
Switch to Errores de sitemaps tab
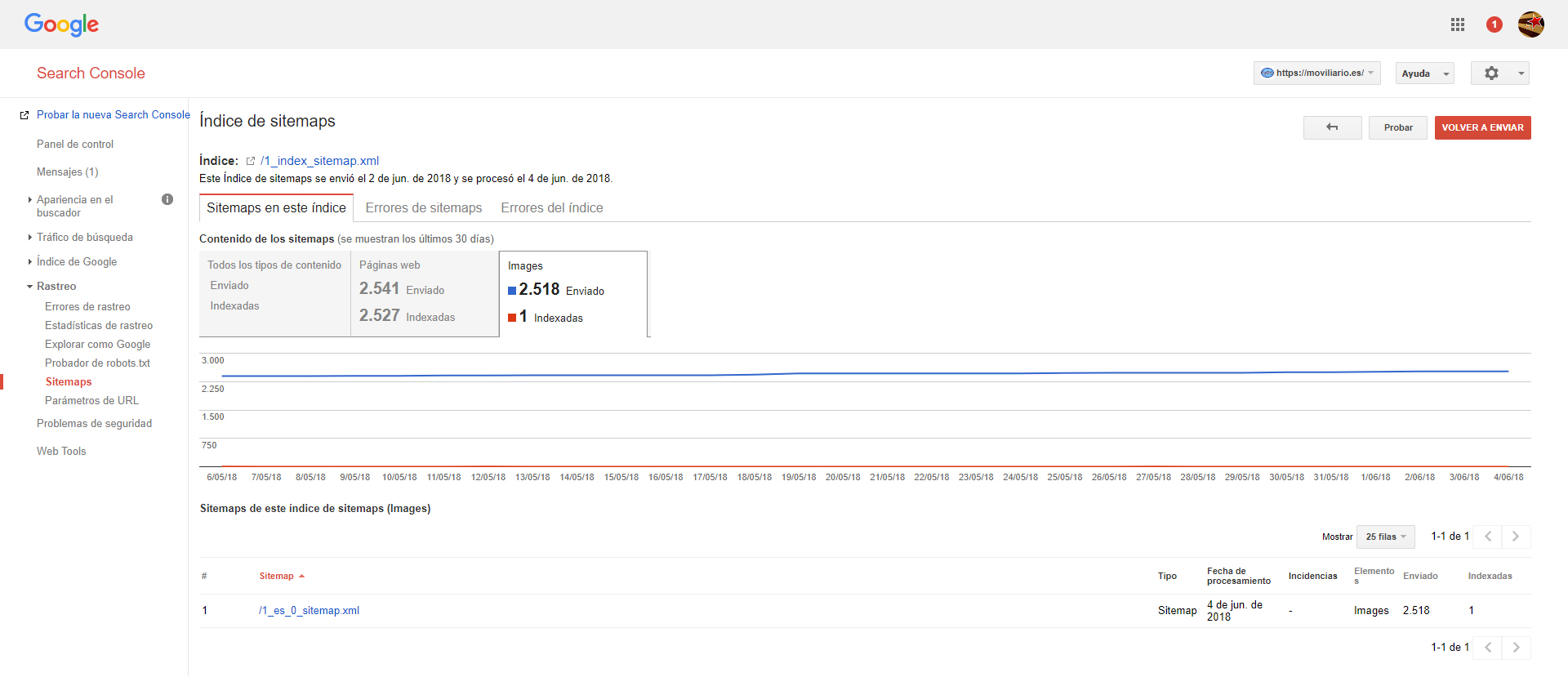click(423, 208)
